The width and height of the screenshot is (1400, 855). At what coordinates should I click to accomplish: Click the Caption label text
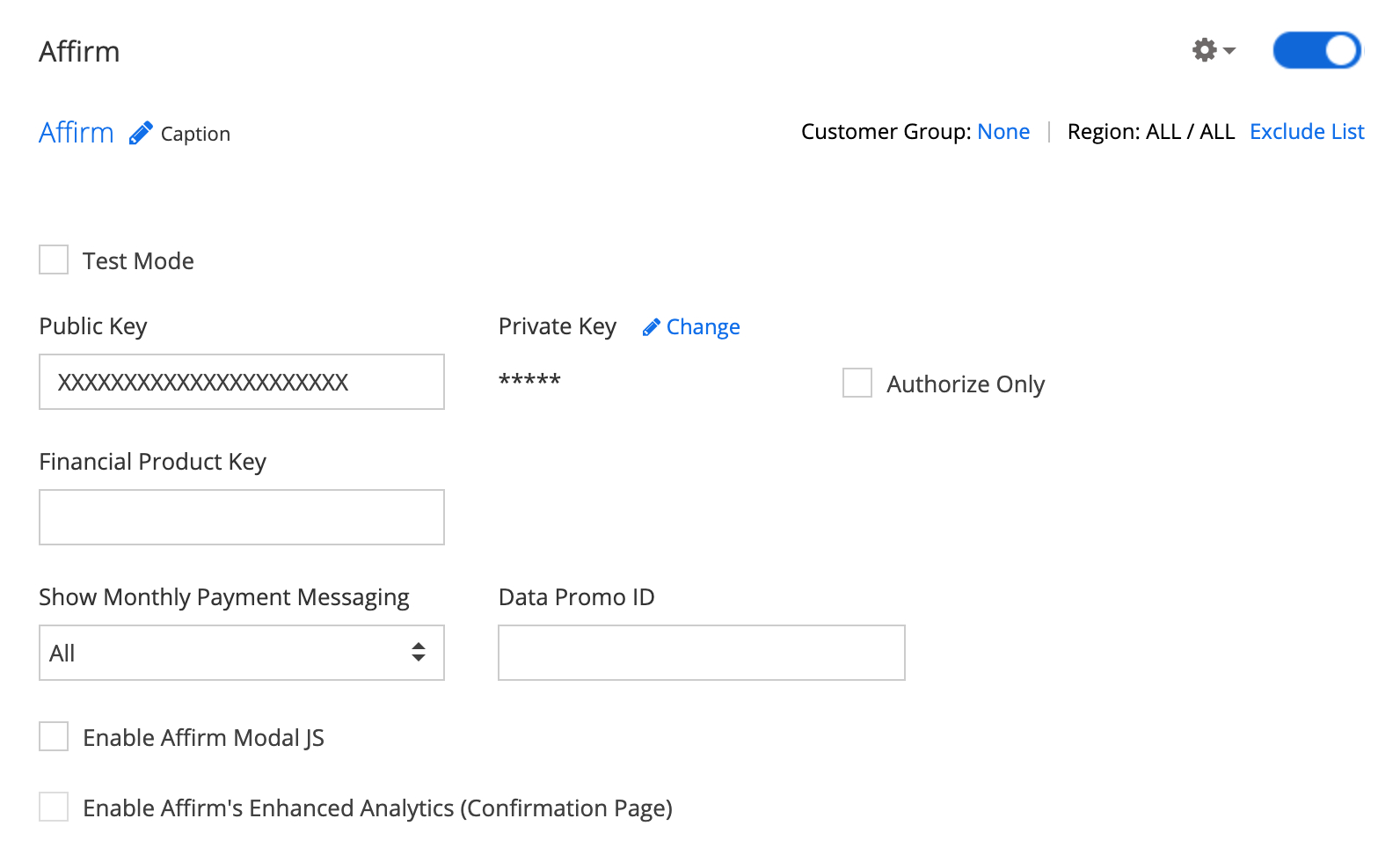[x=195, y=134]
